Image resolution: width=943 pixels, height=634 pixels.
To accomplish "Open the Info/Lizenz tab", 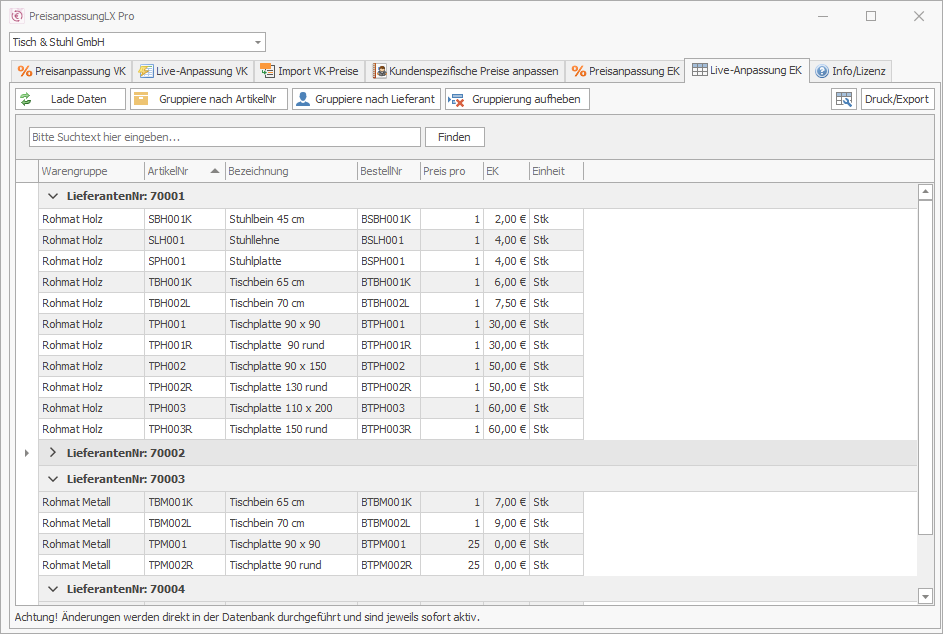I will pyautogui.click(x=850, y=71).
